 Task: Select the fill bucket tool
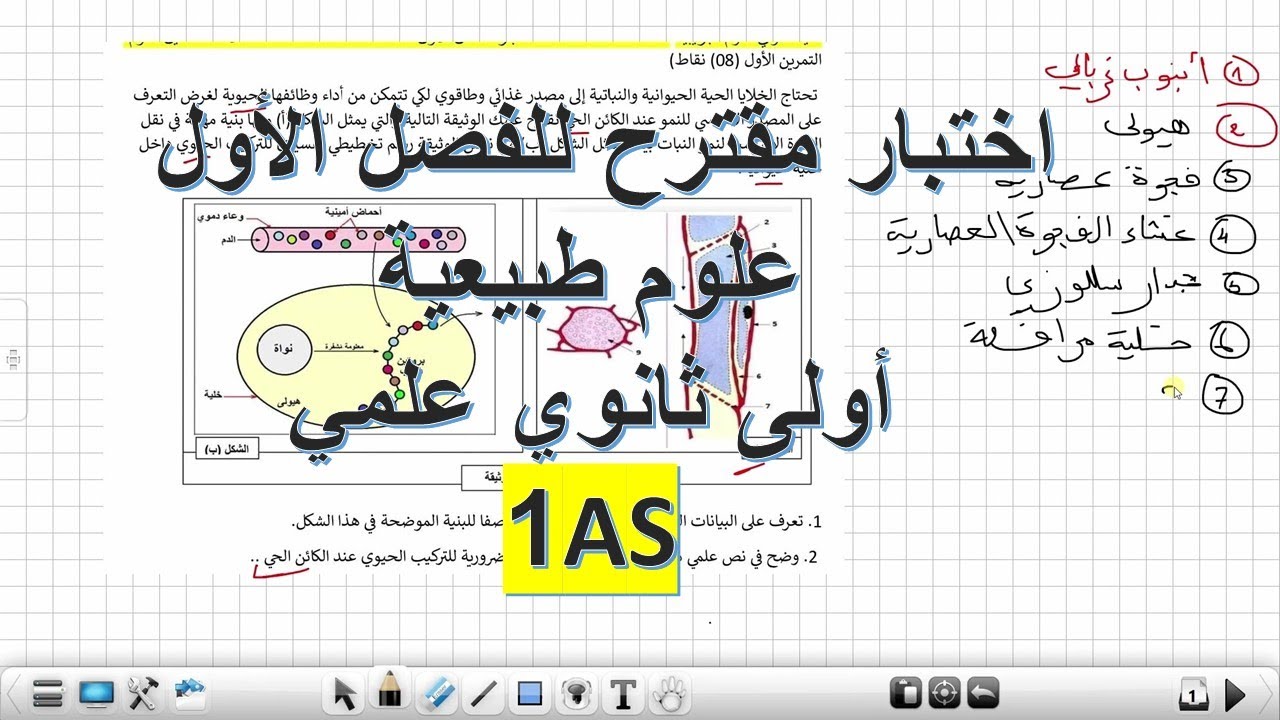pyautogui.click(x=576, y=693)
